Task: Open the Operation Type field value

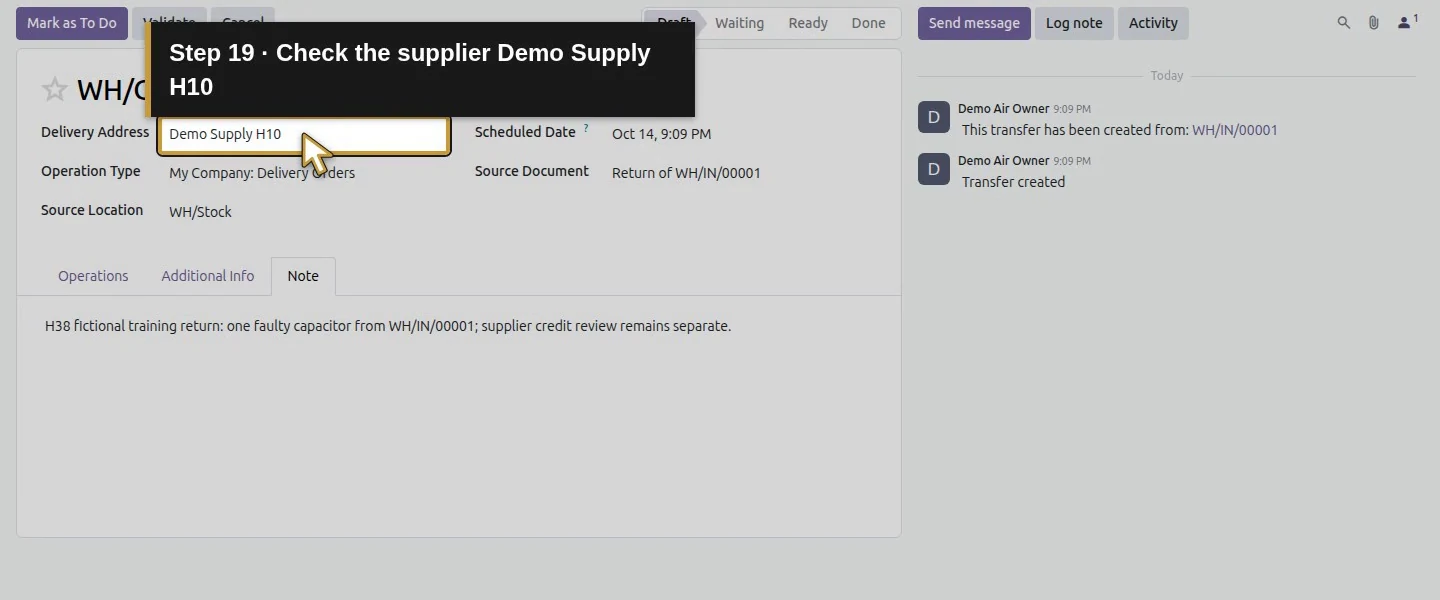Action: click(262, 173)
